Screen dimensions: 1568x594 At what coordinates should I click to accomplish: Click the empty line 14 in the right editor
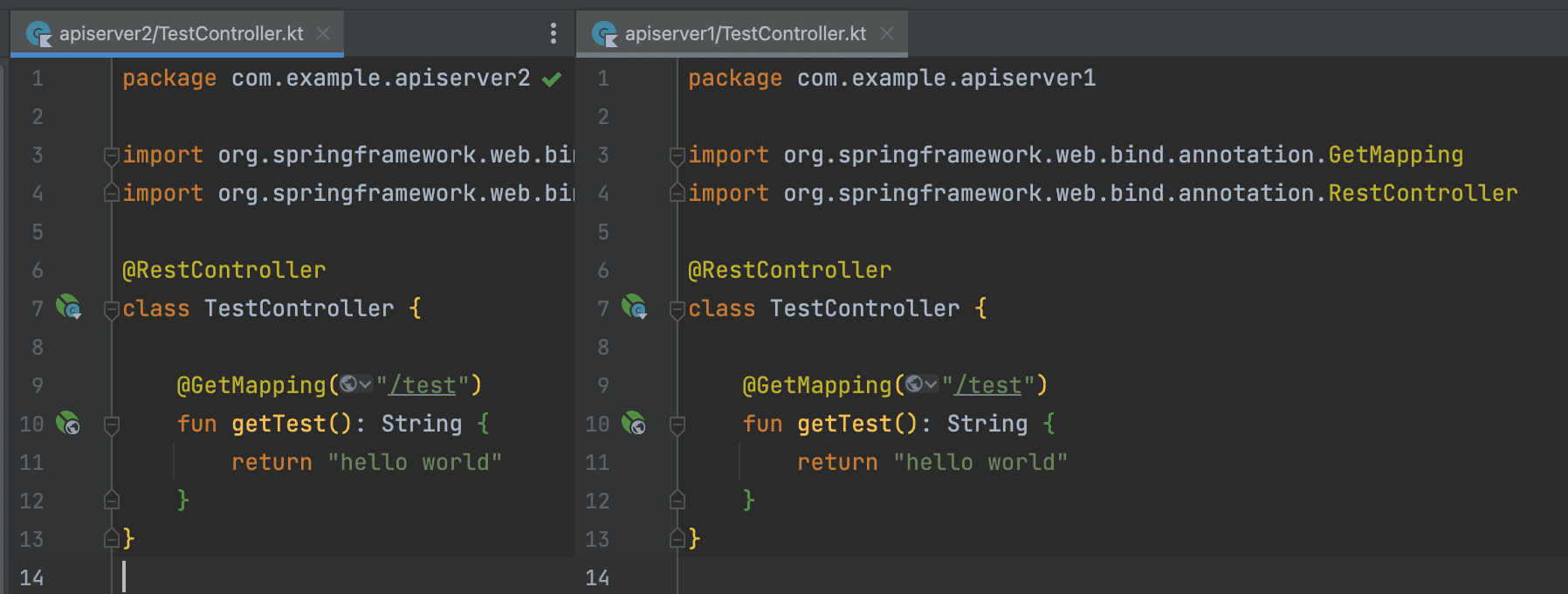(1048, 577)
